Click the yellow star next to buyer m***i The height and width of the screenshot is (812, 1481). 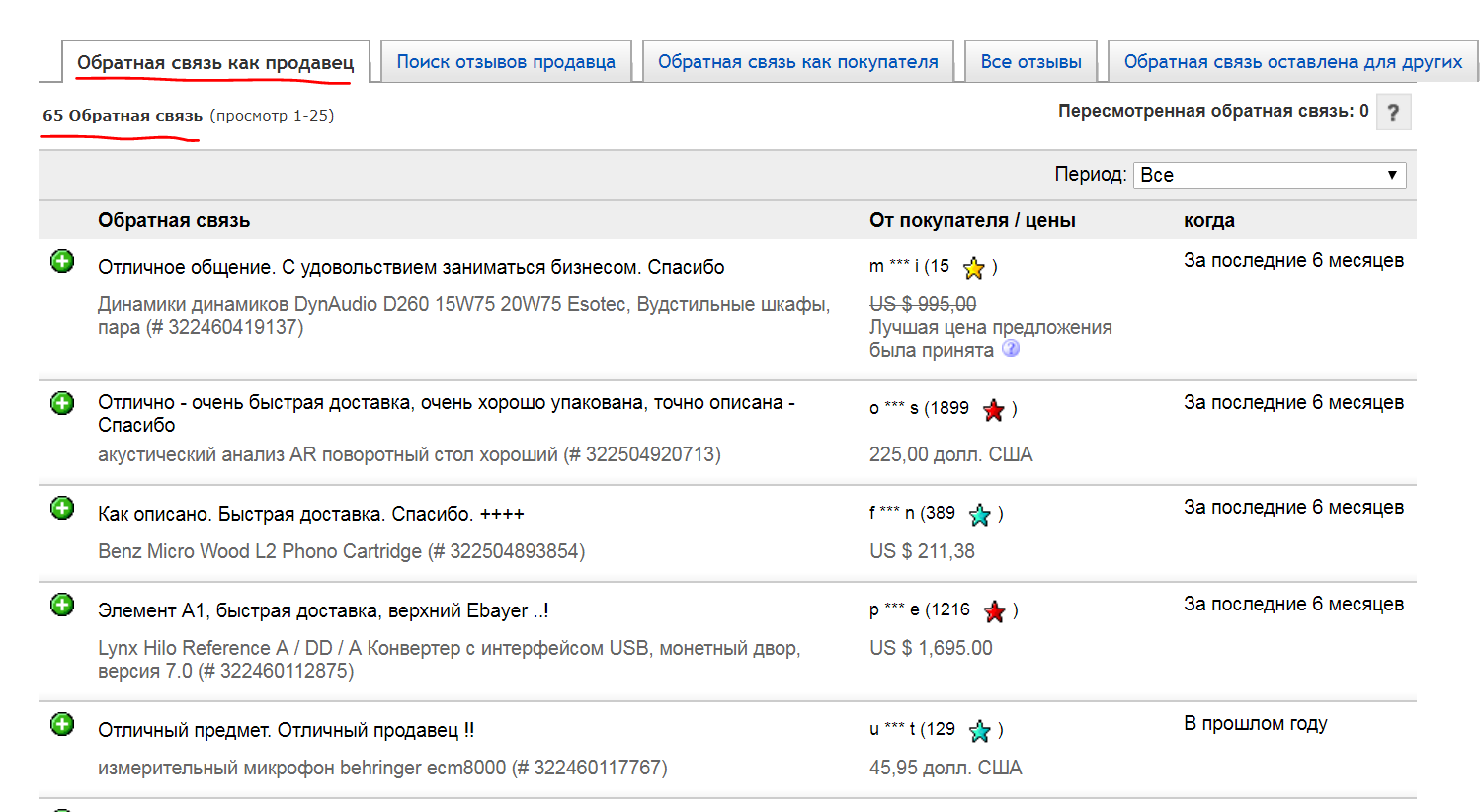click(x=974, y=268)
